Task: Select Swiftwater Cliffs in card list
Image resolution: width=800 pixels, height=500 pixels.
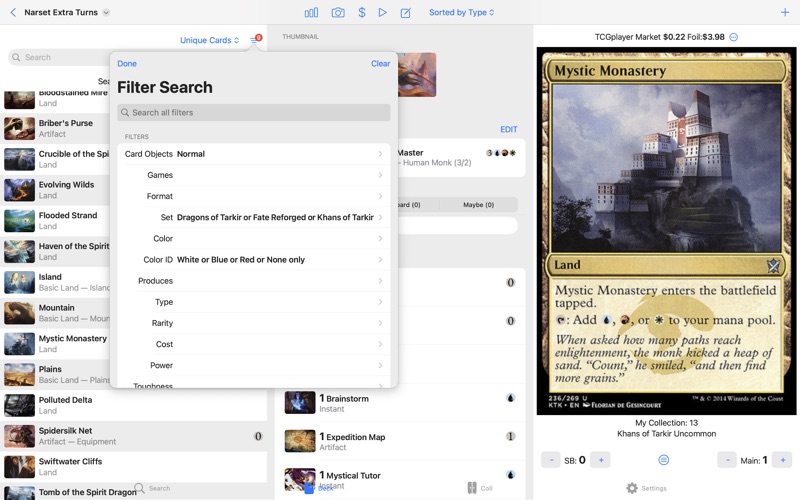Action: (134, 466)
